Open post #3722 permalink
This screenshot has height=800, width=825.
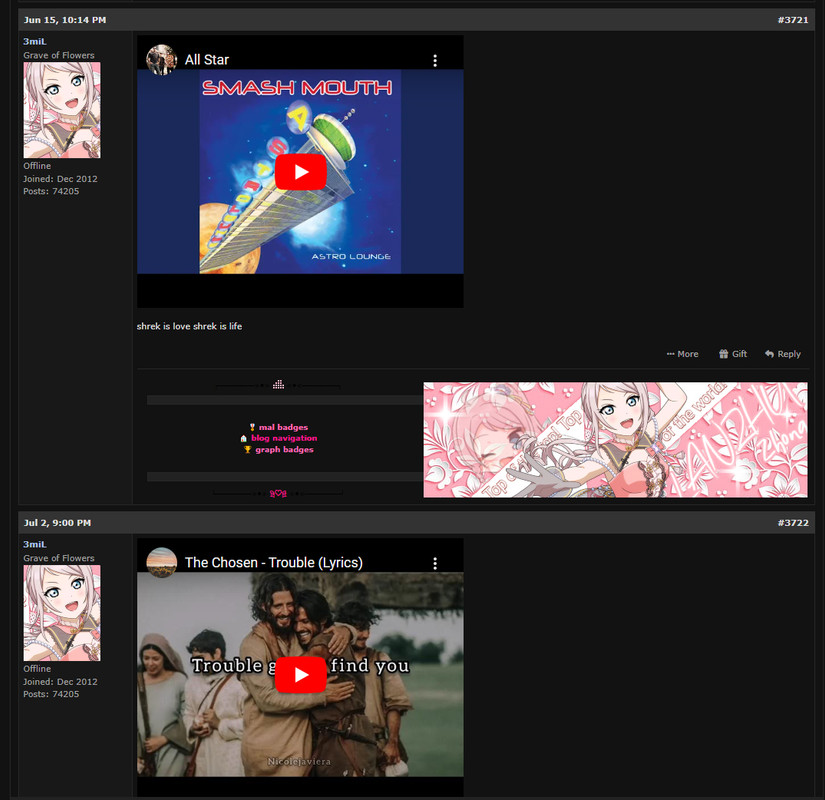tap(793, 523)
